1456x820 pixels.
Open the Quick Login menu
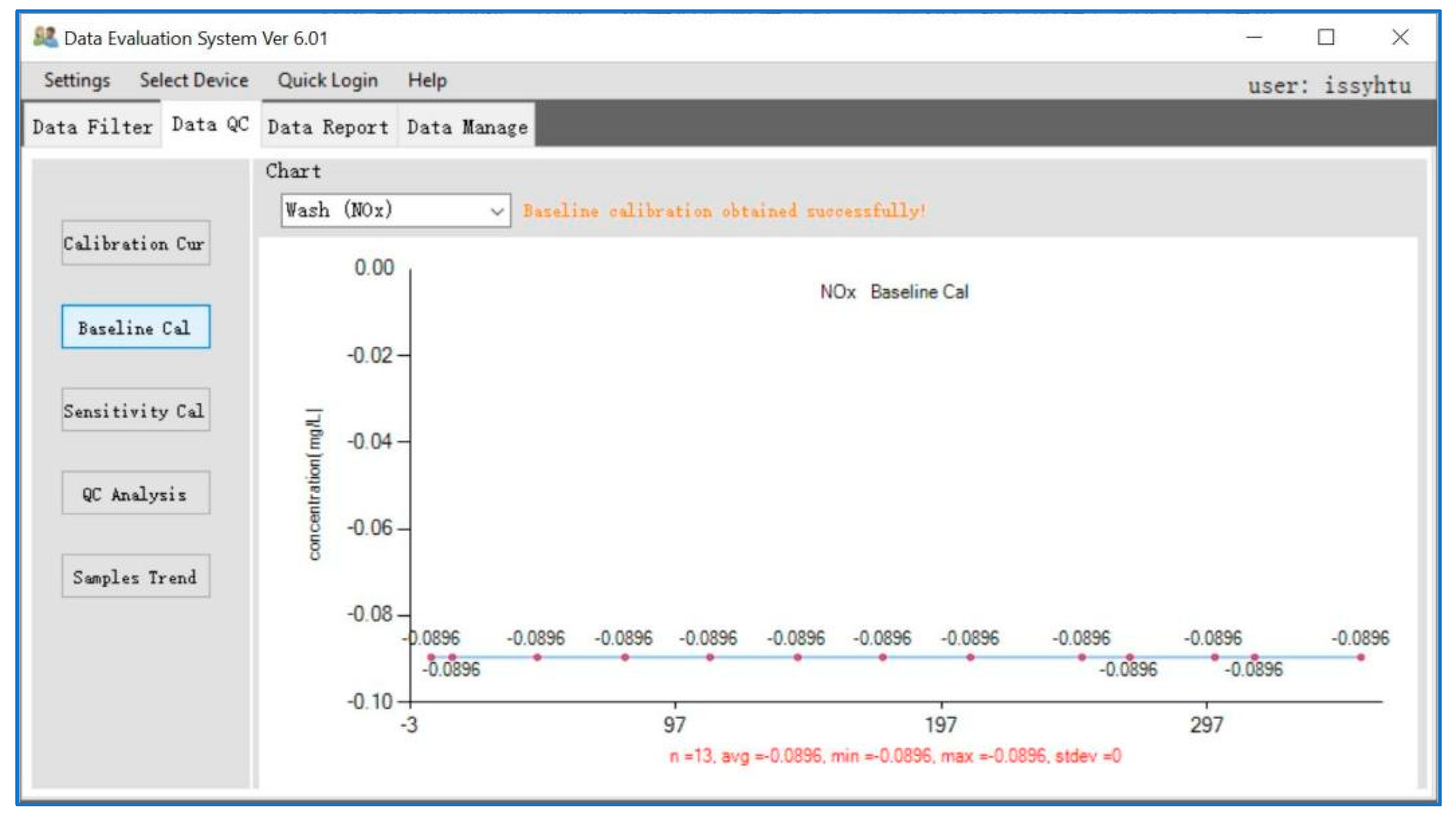(327, 80)
